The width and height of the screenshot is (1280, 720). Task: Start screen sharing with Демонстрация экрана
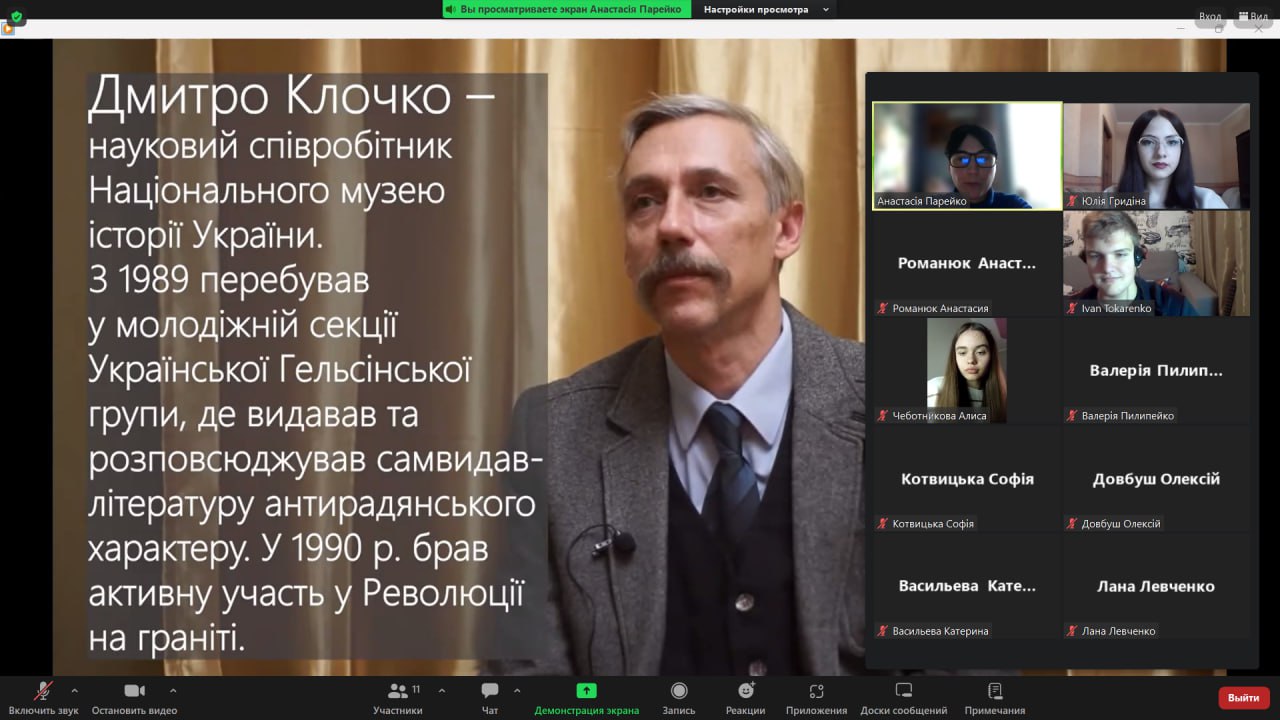[x=586, y=692]
